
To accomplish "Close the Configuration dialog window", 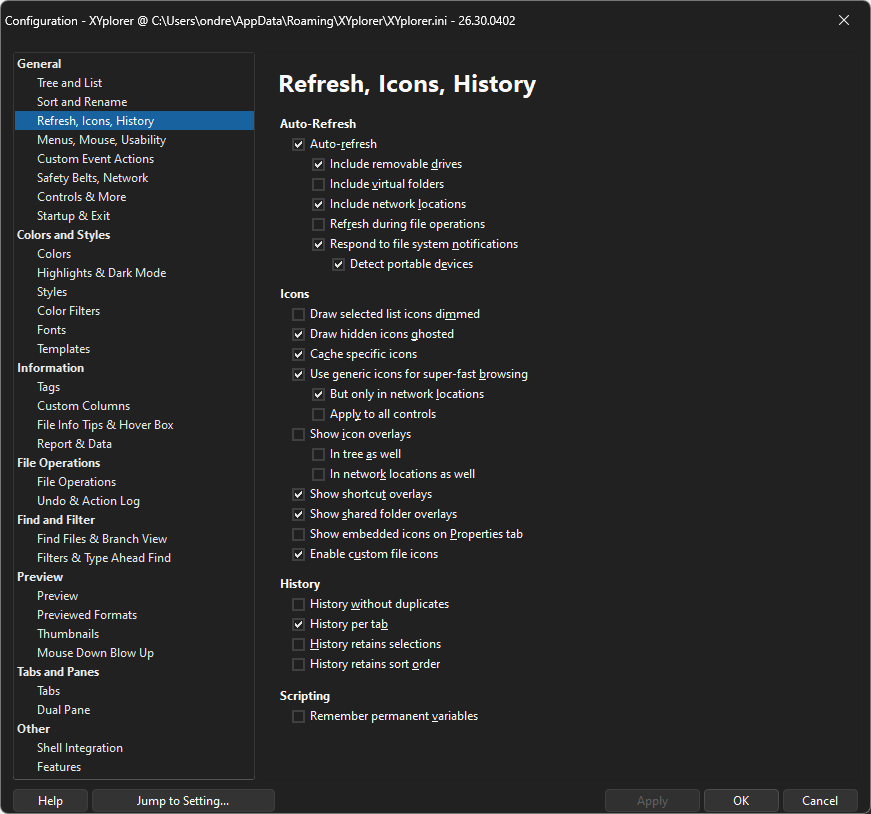I will click(x=844, y=20).
